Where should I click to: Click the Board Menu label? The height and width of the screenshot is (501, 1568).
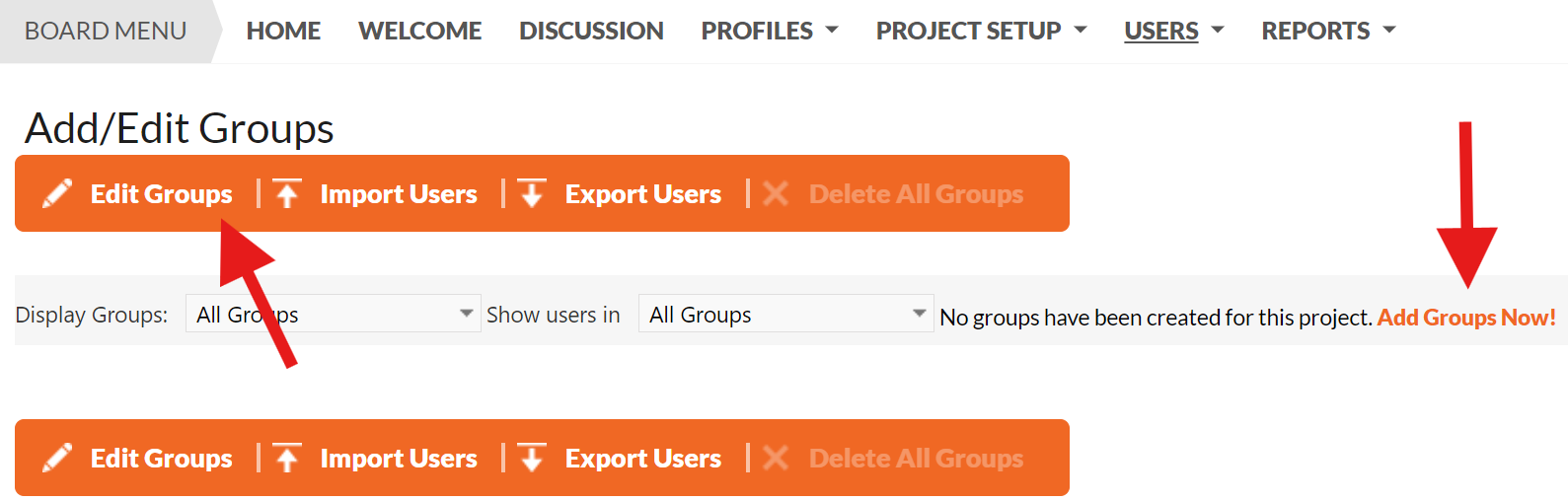106,31
